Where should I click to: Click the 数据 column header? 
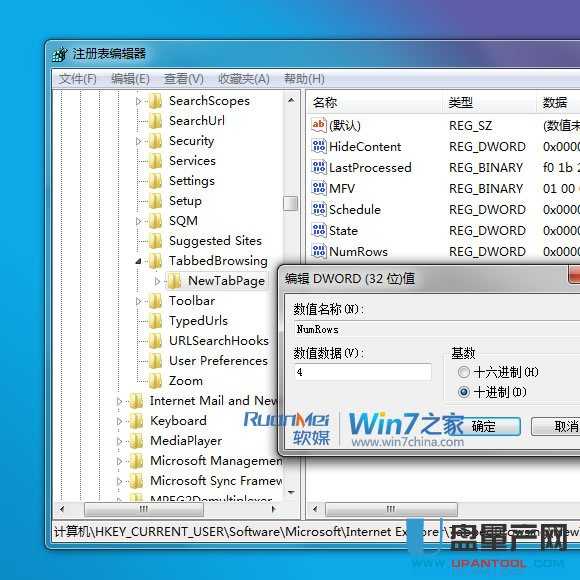point(559,102)
